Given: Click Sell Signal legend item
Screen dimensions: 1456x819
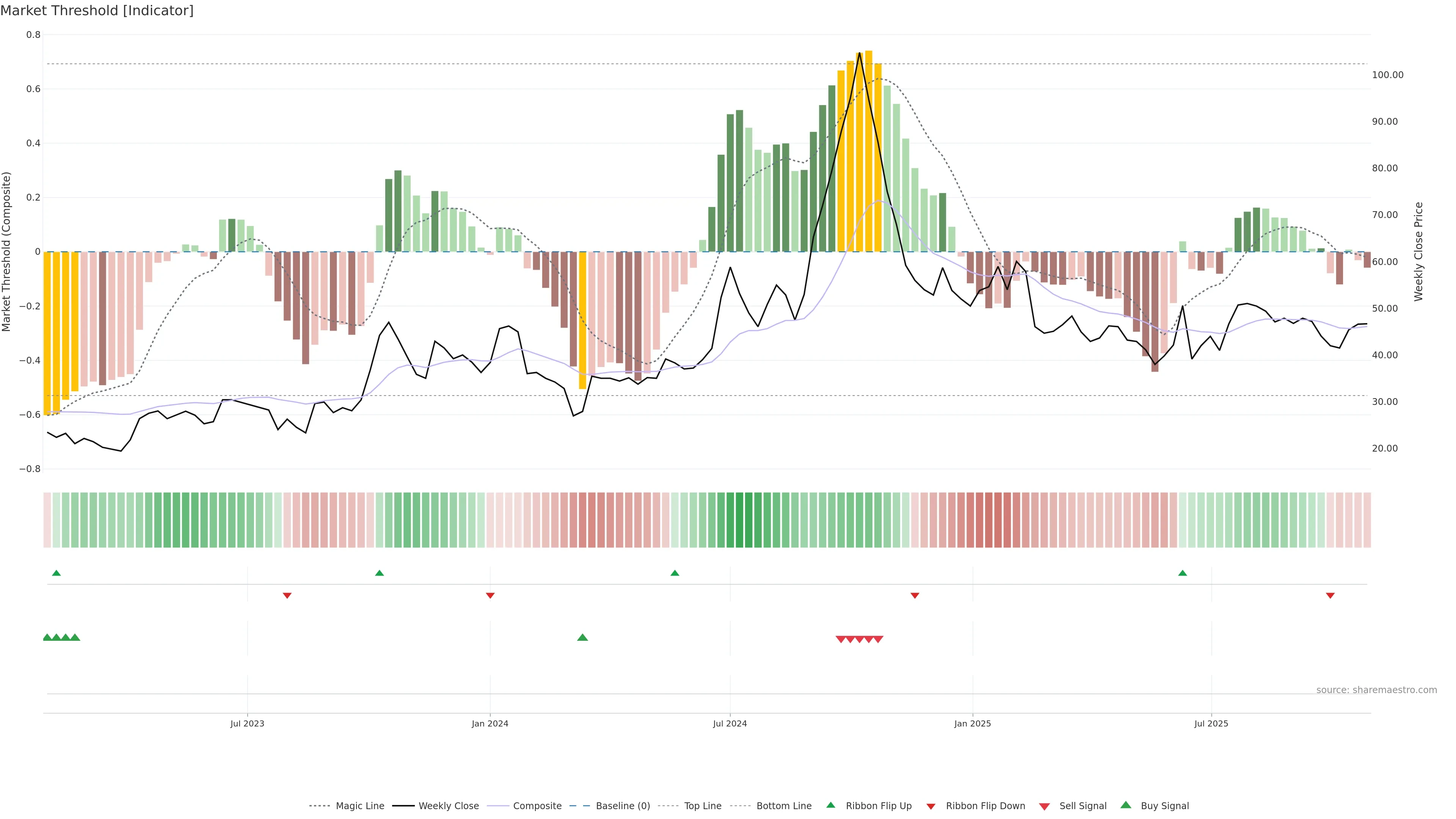Looking at the screenshot, I should (x=1083, y=806).
